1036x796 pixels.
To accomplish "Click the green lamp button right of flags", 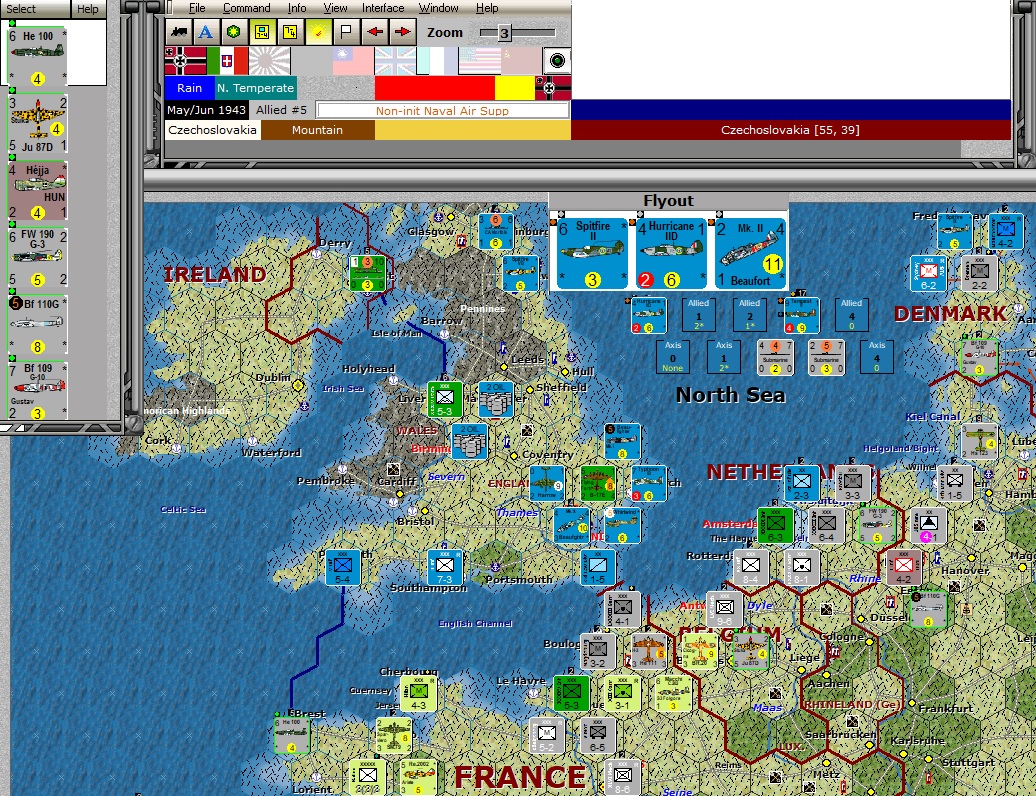I will (x=557, y=62).
